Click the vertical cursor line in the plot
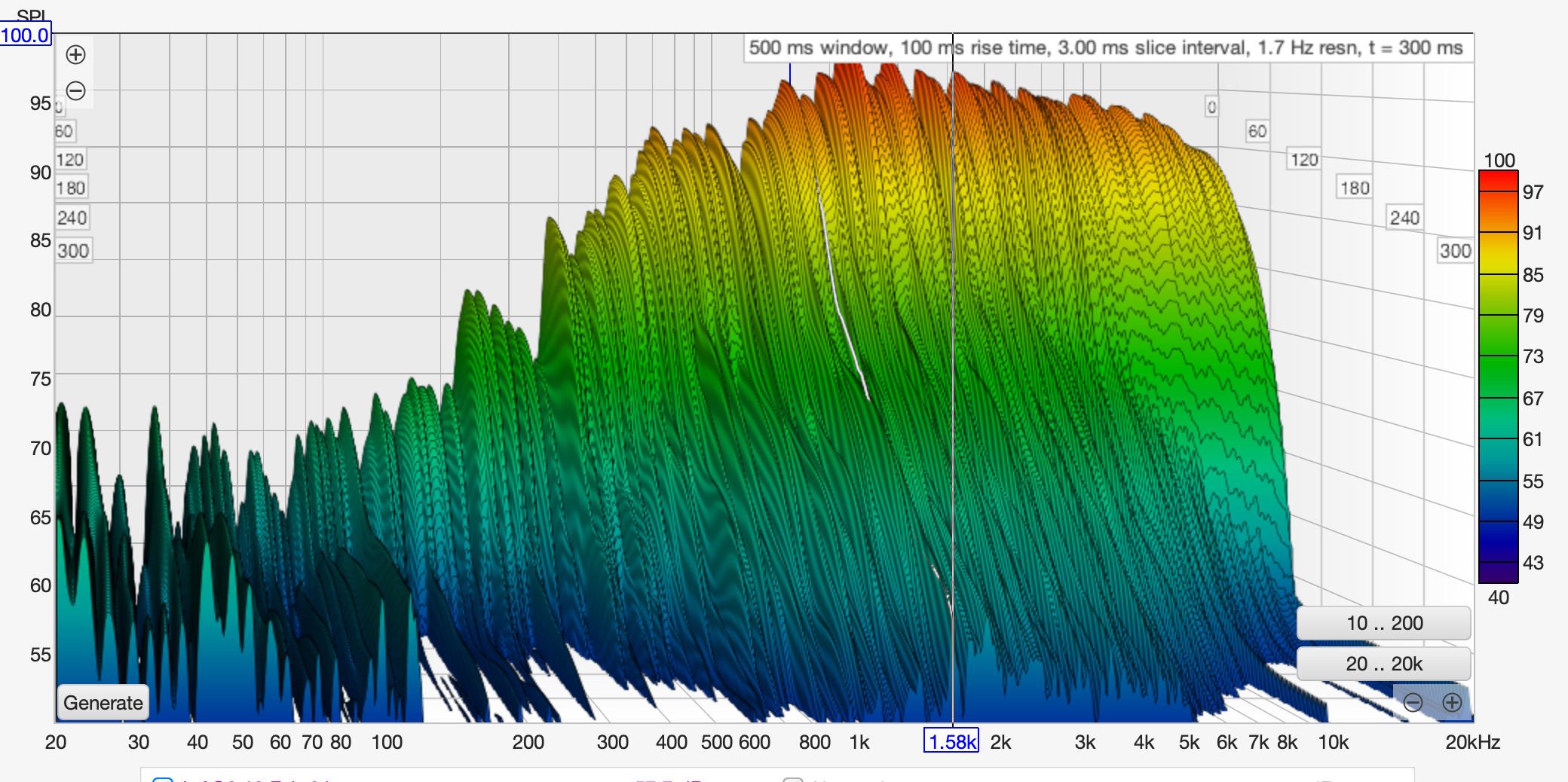 point(953,377)
